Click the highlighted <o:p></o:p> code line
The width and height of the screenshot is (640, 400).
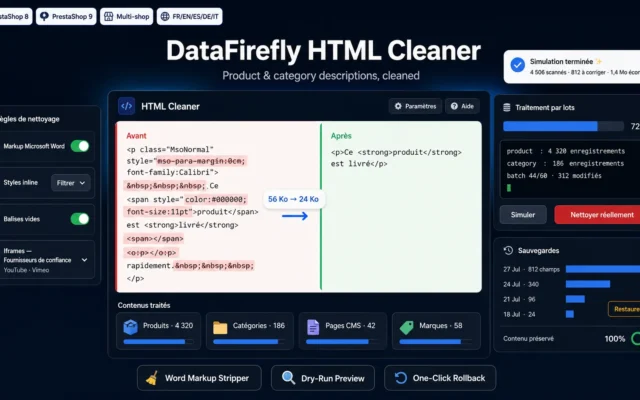pyautogui.click(x=151, y=252)
